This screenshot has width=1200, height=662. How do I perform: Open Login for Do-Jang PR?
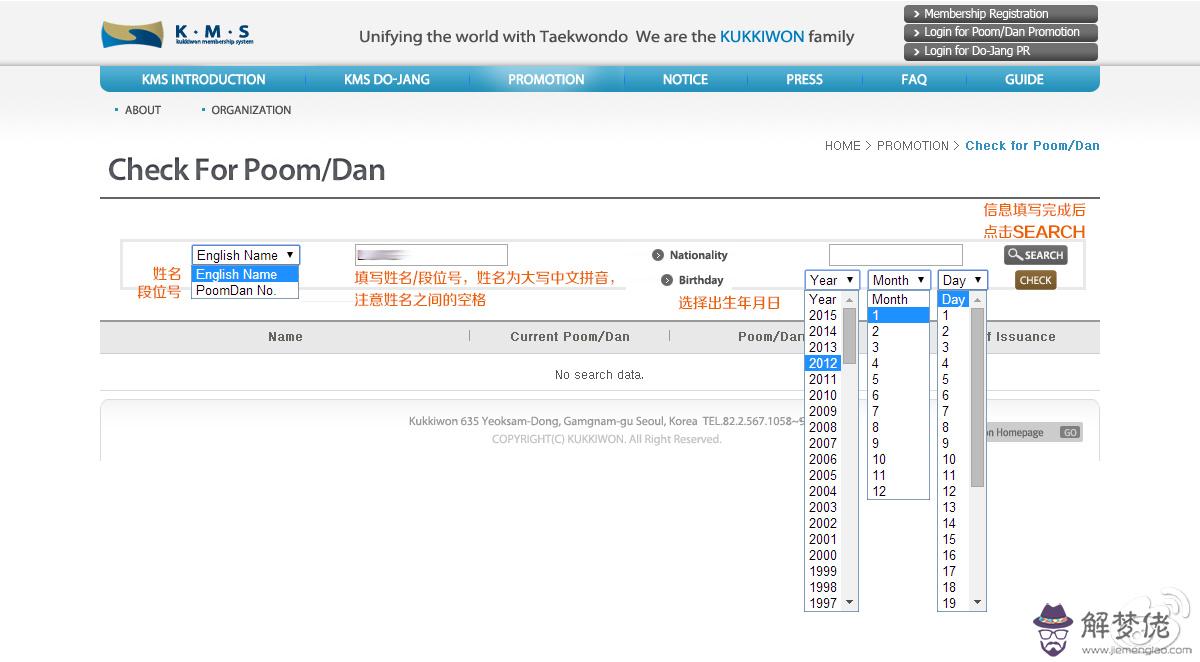[1001, 51]
